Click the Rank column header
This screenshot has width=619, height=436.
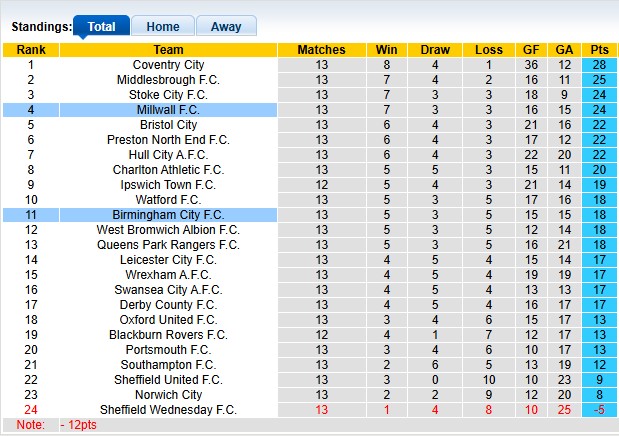(31, 50)
